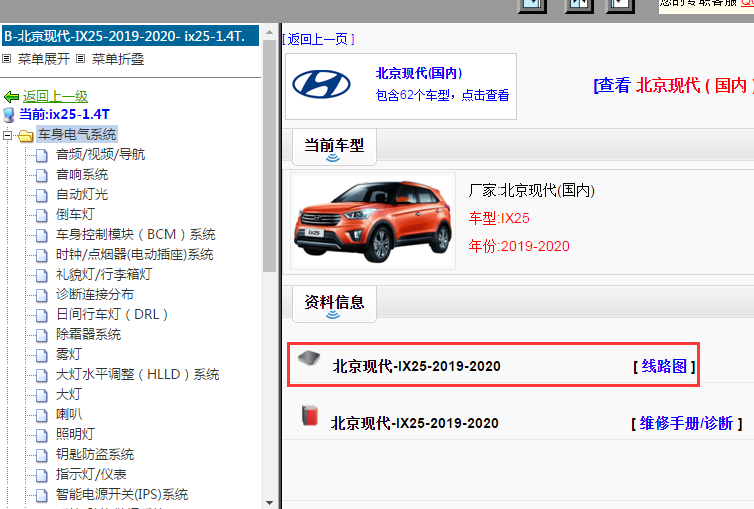
Task: Select 雾灯 tree item
Action: [x=69, y=354]
